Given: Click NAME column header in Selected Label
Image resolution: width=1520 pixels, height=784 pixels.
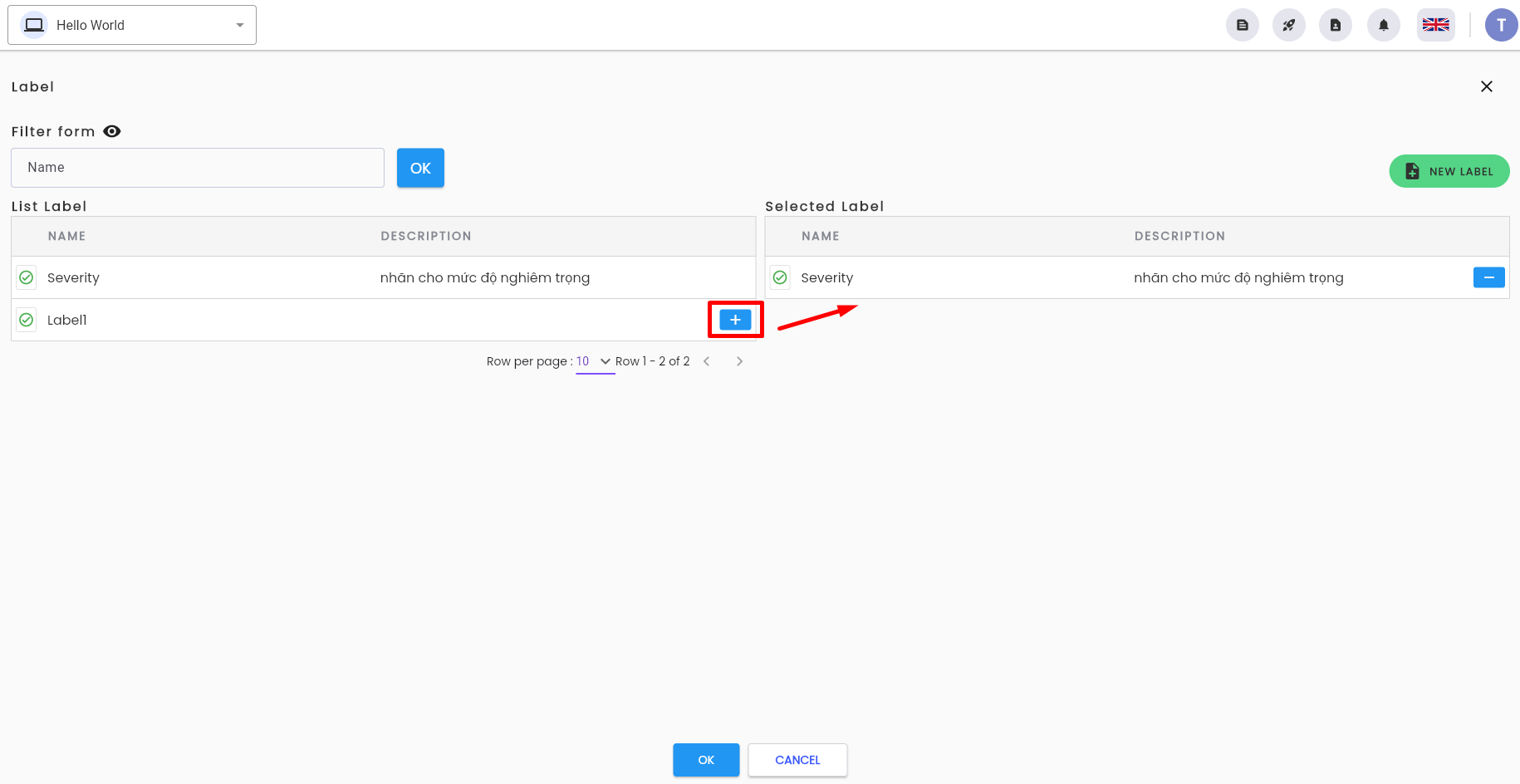Looking at the screenshot, I should pos(821,236).
